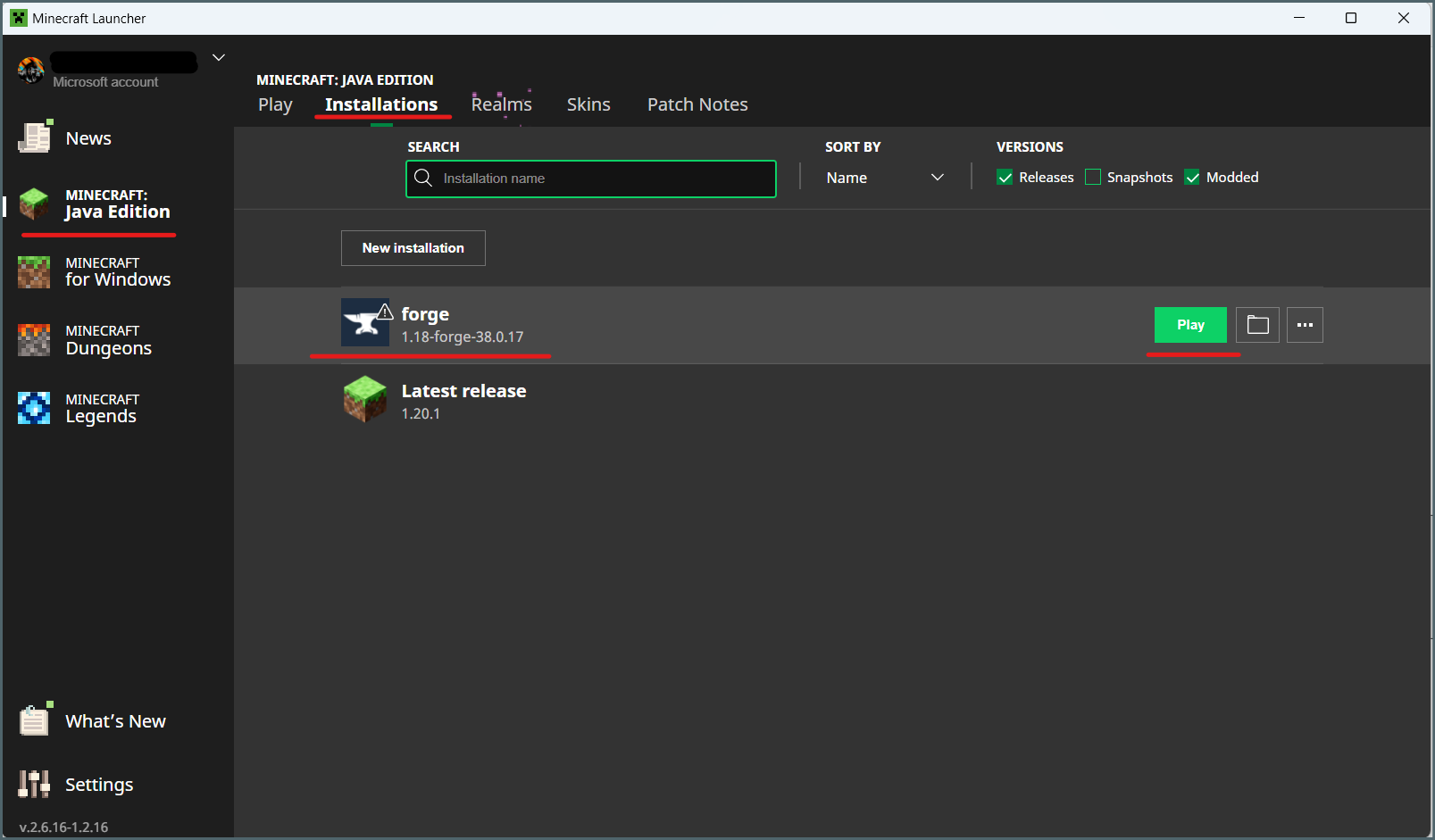This screenshot has width=1435, height=840.
Task: Open the Realms tab
Action: [x=501, y=104]
